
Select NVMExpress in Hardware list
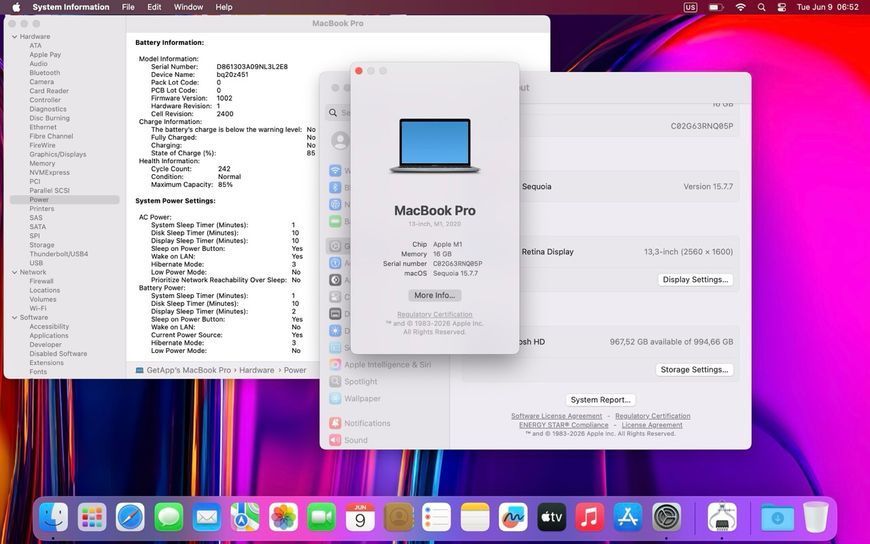pos(49,172)
